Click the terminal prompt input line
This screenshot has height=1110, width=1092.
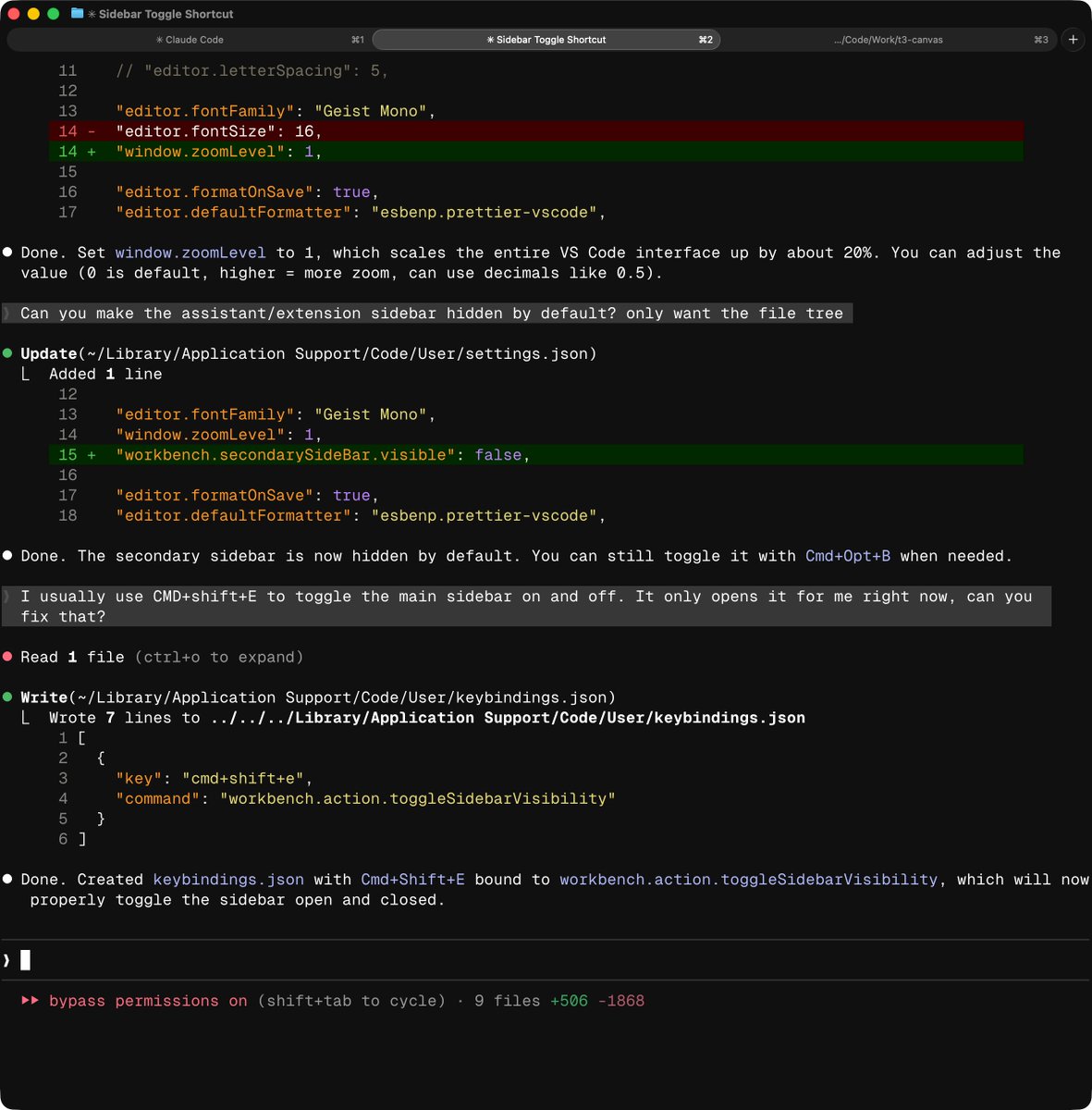pos(546,960)
